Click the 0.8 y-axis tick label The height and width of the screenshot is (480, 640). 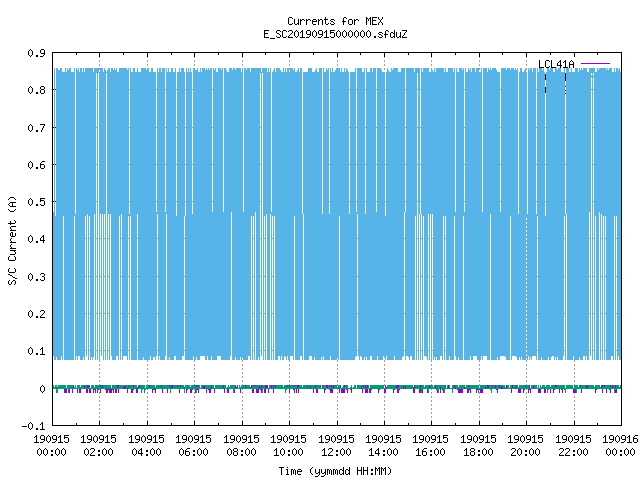(x=37, y=90)
